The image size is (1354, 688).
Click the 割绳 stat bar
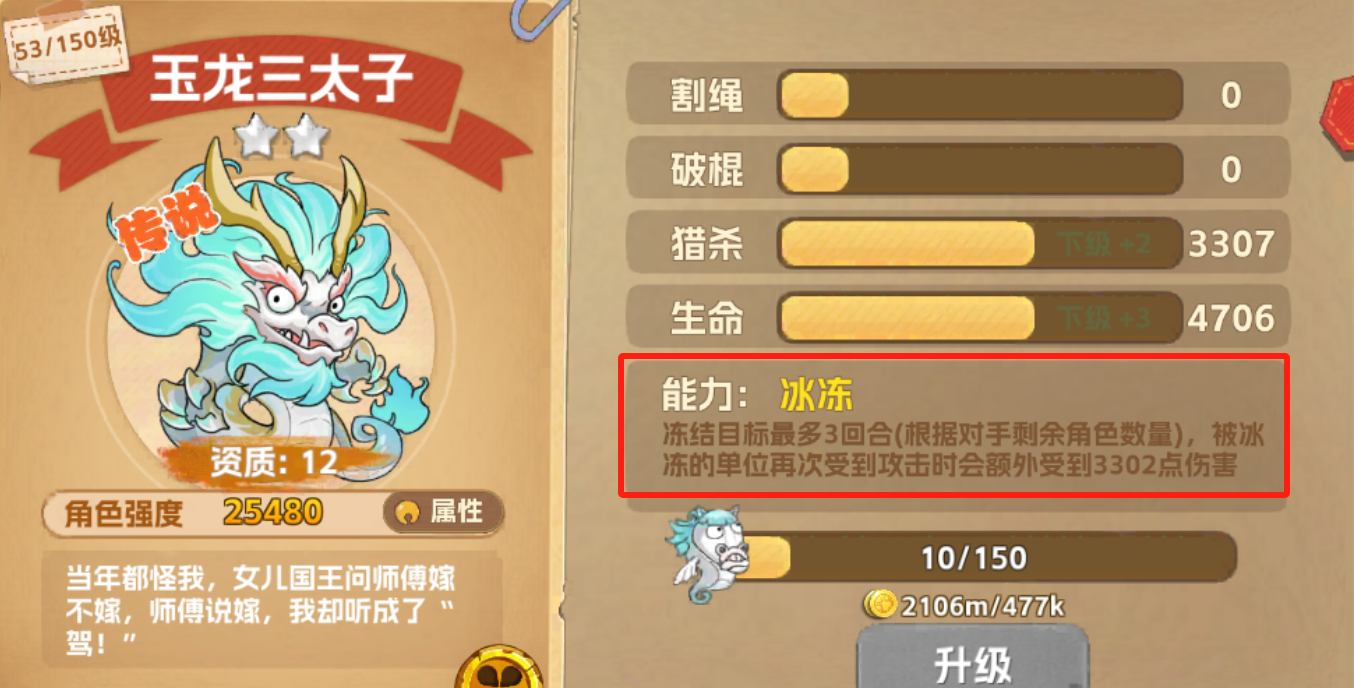pyautogui.click(x=980, y=95)
